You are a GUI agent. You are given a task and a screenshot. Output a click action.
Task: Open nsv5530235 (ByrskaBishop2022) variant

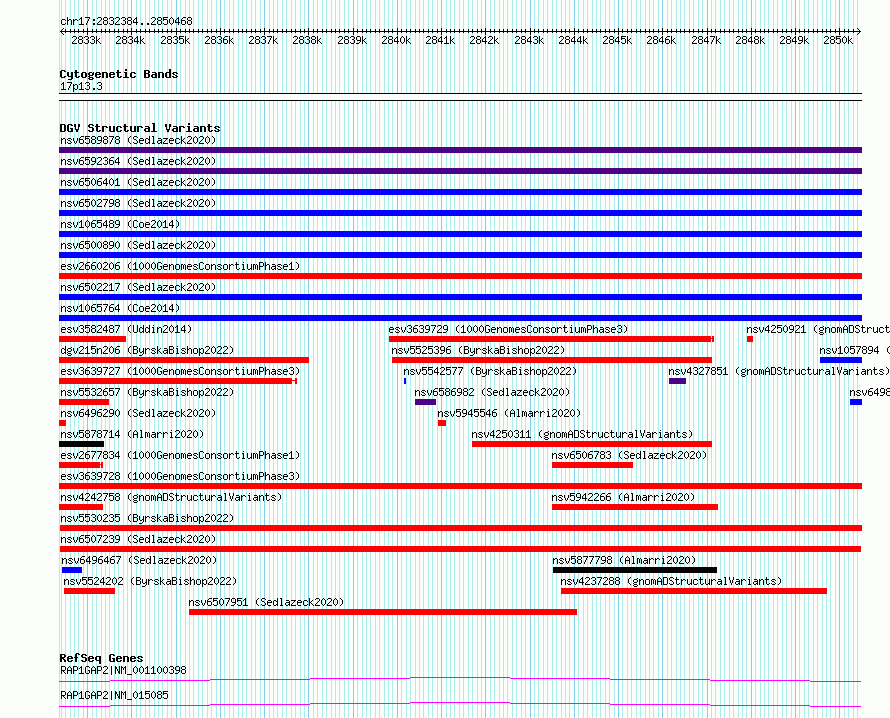[147, 518]
